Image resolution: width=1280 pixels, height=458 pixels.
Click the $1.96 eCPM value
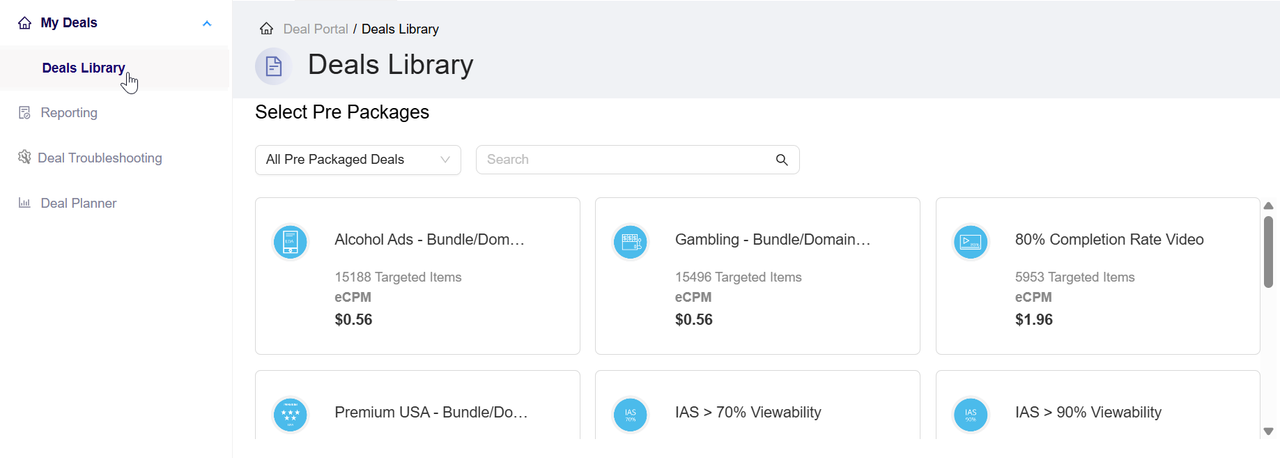click(1034, 320)
